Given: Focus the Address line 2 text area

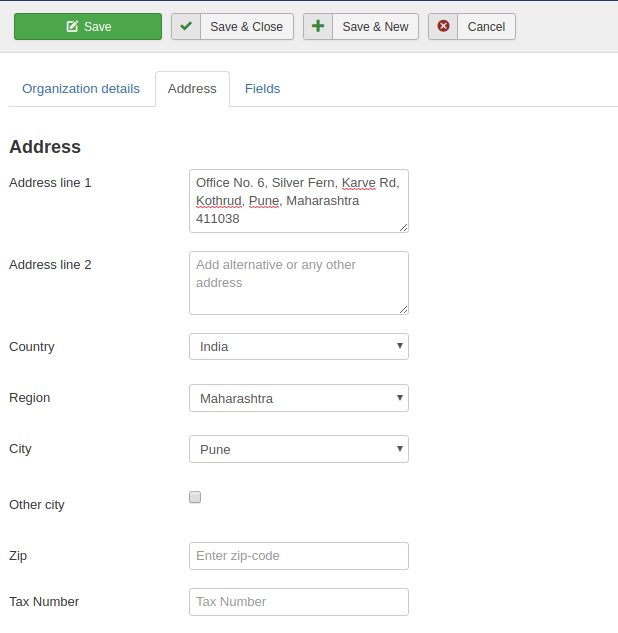Looking at the screenshot, I should 298,283.
